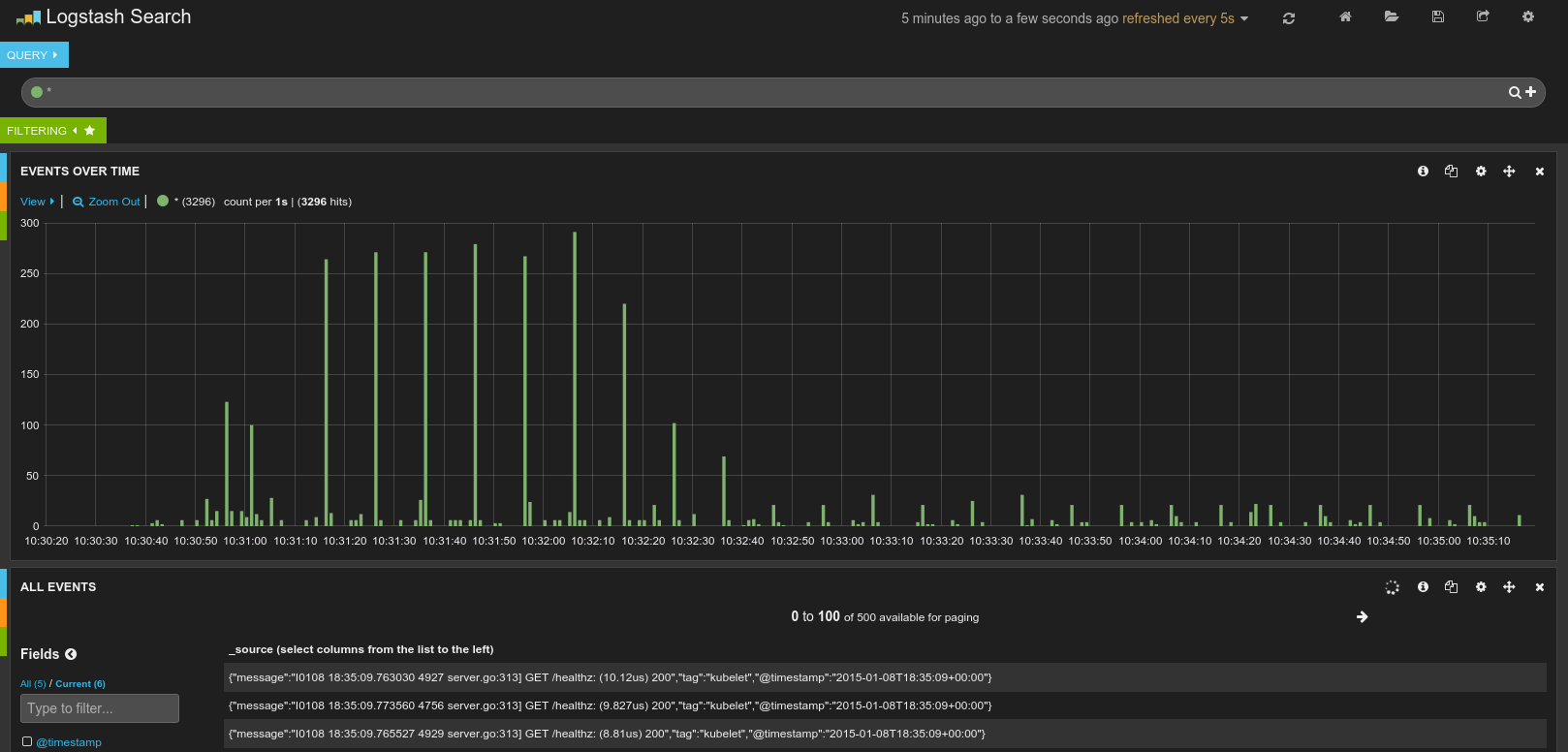Screen dimensions: 1568x752
Task: Check the @timestamp field checkbox
Action: click(x=27, y=741)
